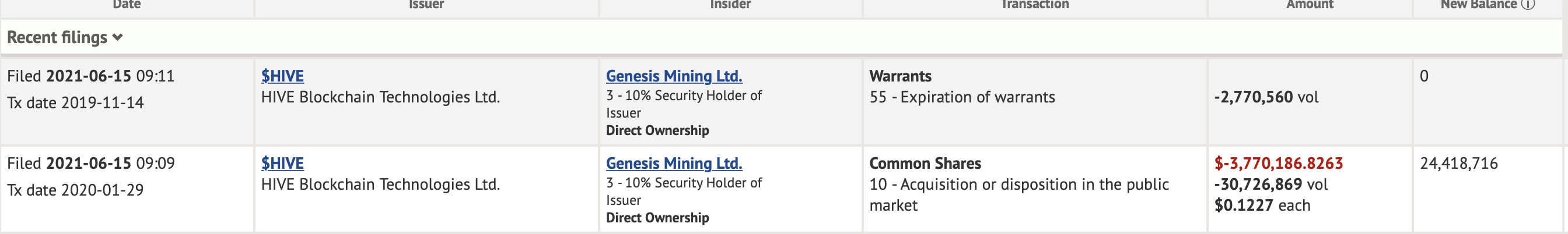Click the $0.1227 each price

(1262, 205)
